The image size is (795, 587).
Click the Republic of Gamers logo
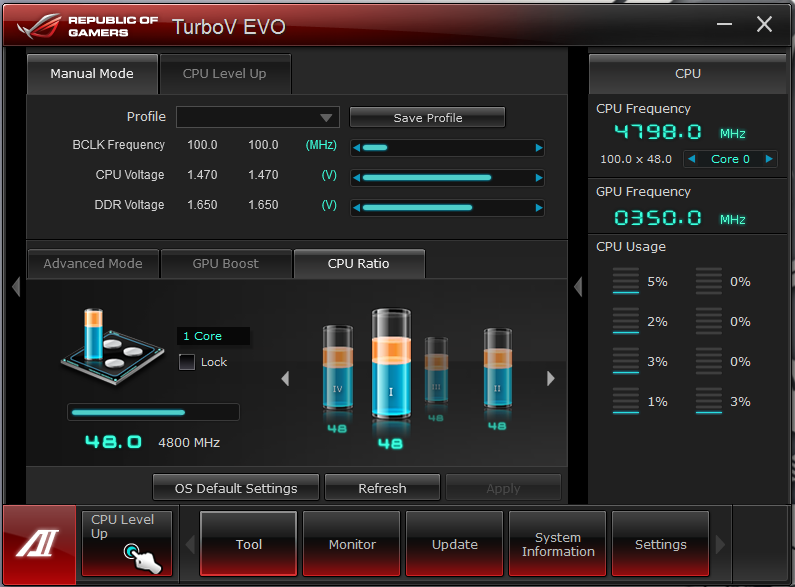(x=87, y=26)
